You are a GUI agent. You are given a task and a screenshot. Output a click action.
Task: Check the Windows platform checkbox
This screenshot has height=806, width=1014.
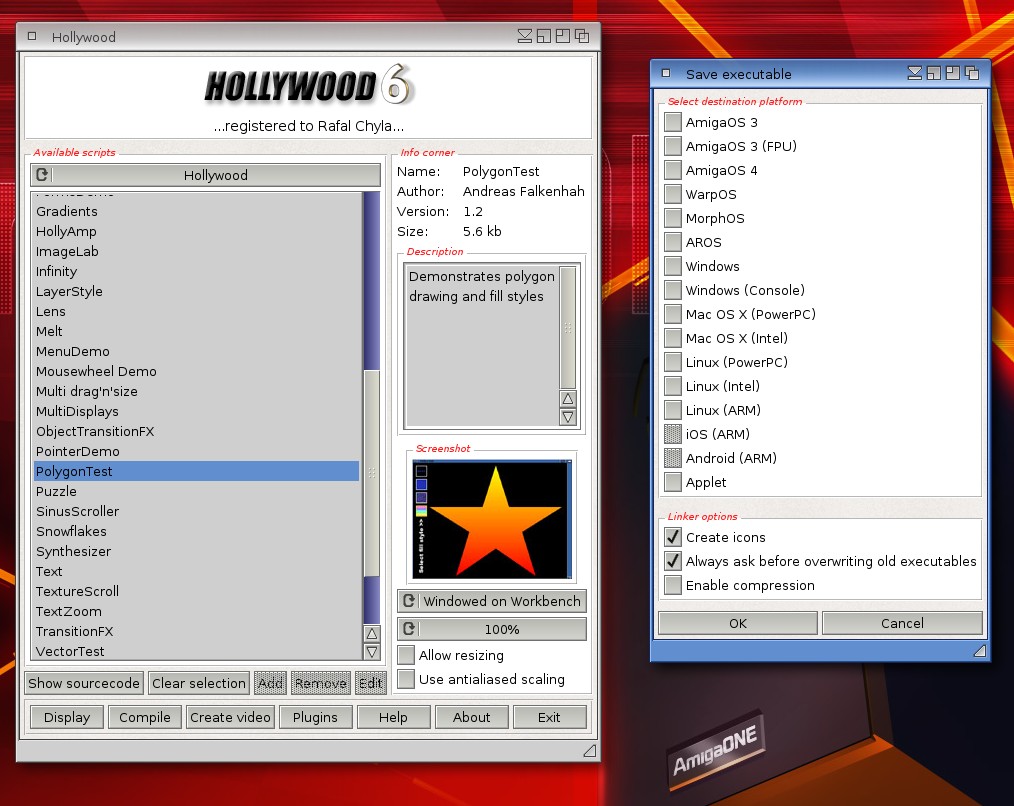673,266
